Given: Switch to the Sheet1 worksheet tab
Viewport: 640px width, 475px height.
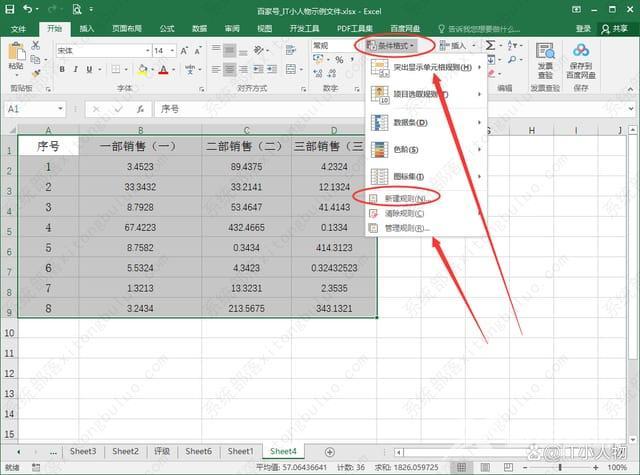Looking at the screenshot, I should 240,451.
